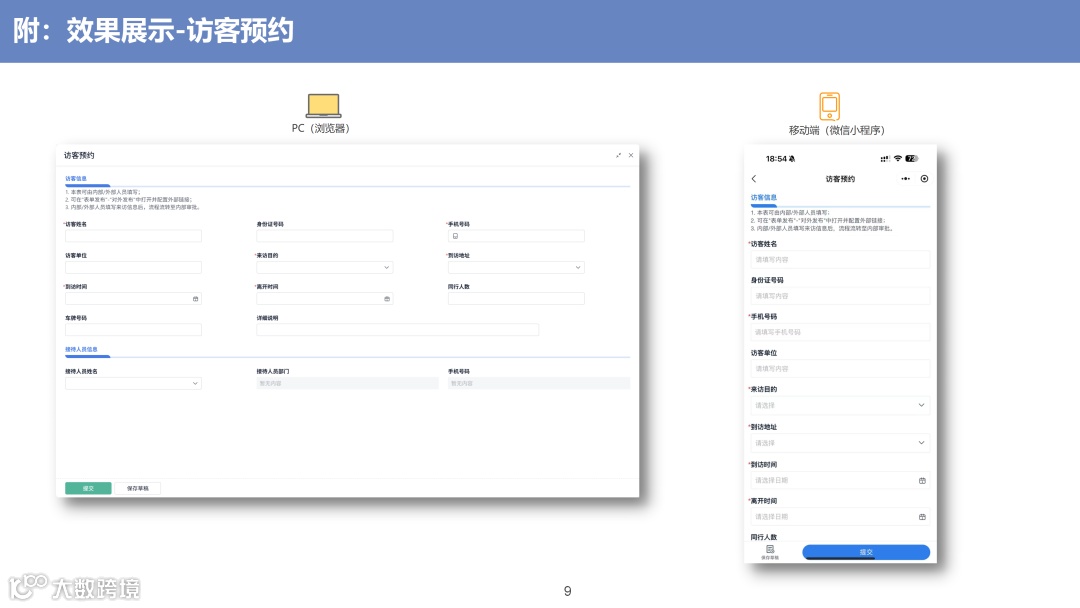The image size is (1080, 608).
Task: Expand the PC 来访目的 dropdown
Action: click(324, 267)
